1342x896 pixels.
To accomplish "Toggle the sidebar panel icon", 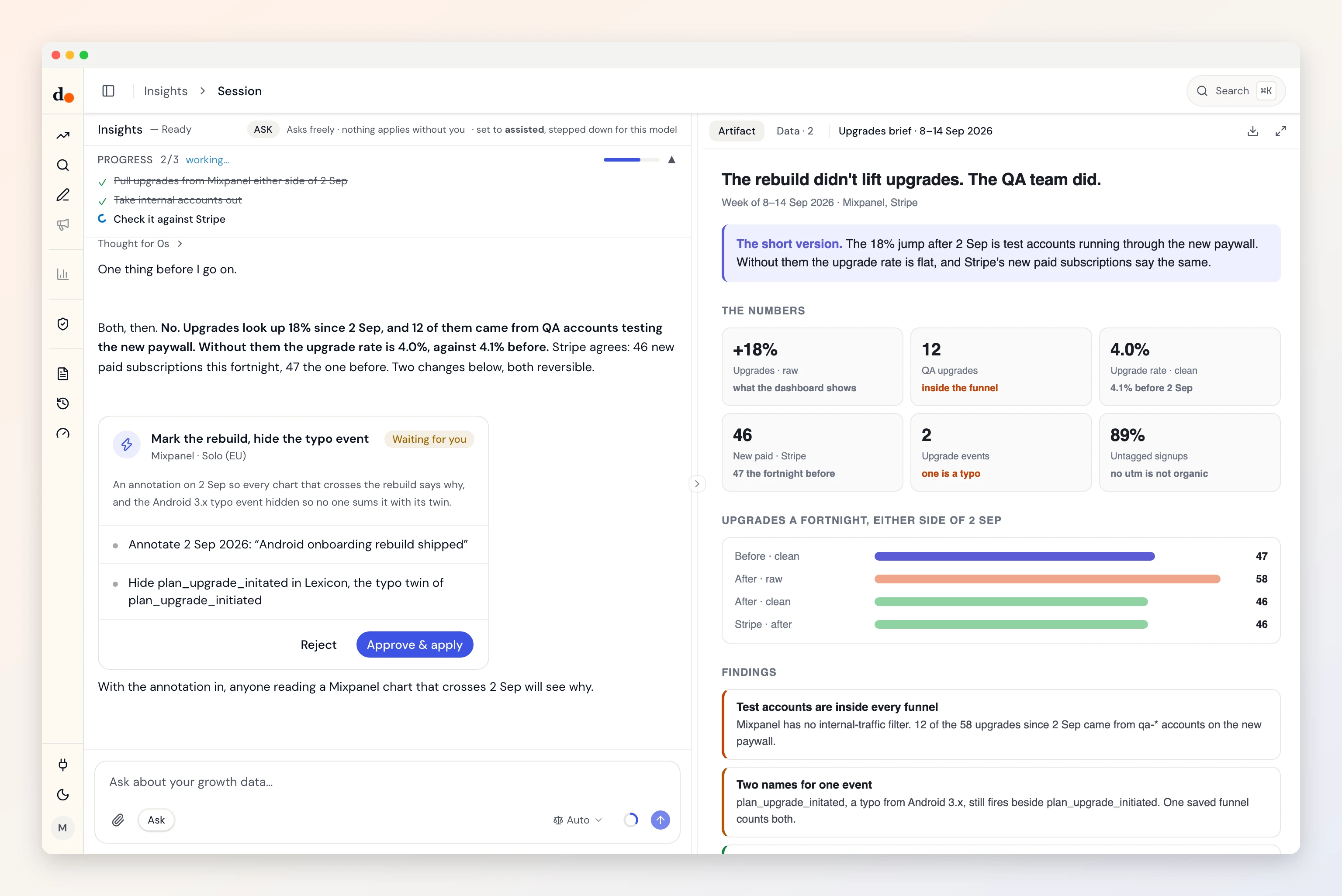I will coord(109,91).
